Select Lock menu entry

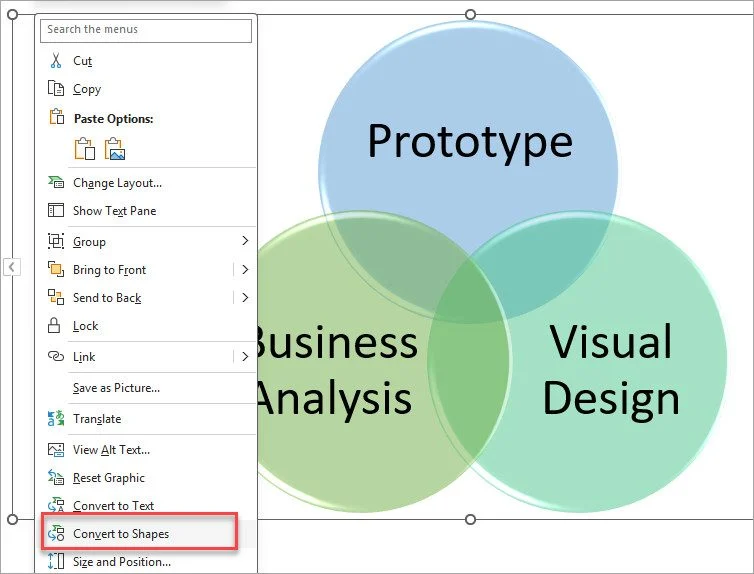pos(146,326)
